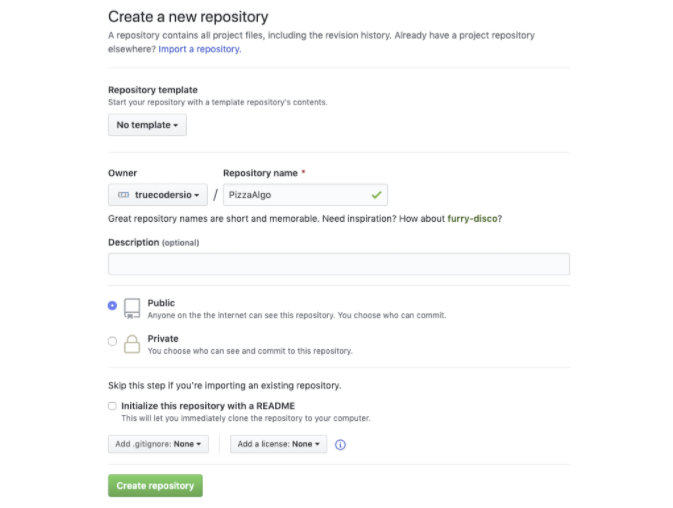Click the license info icon
This screenshot has height=508, width=673.
[340, 444]
